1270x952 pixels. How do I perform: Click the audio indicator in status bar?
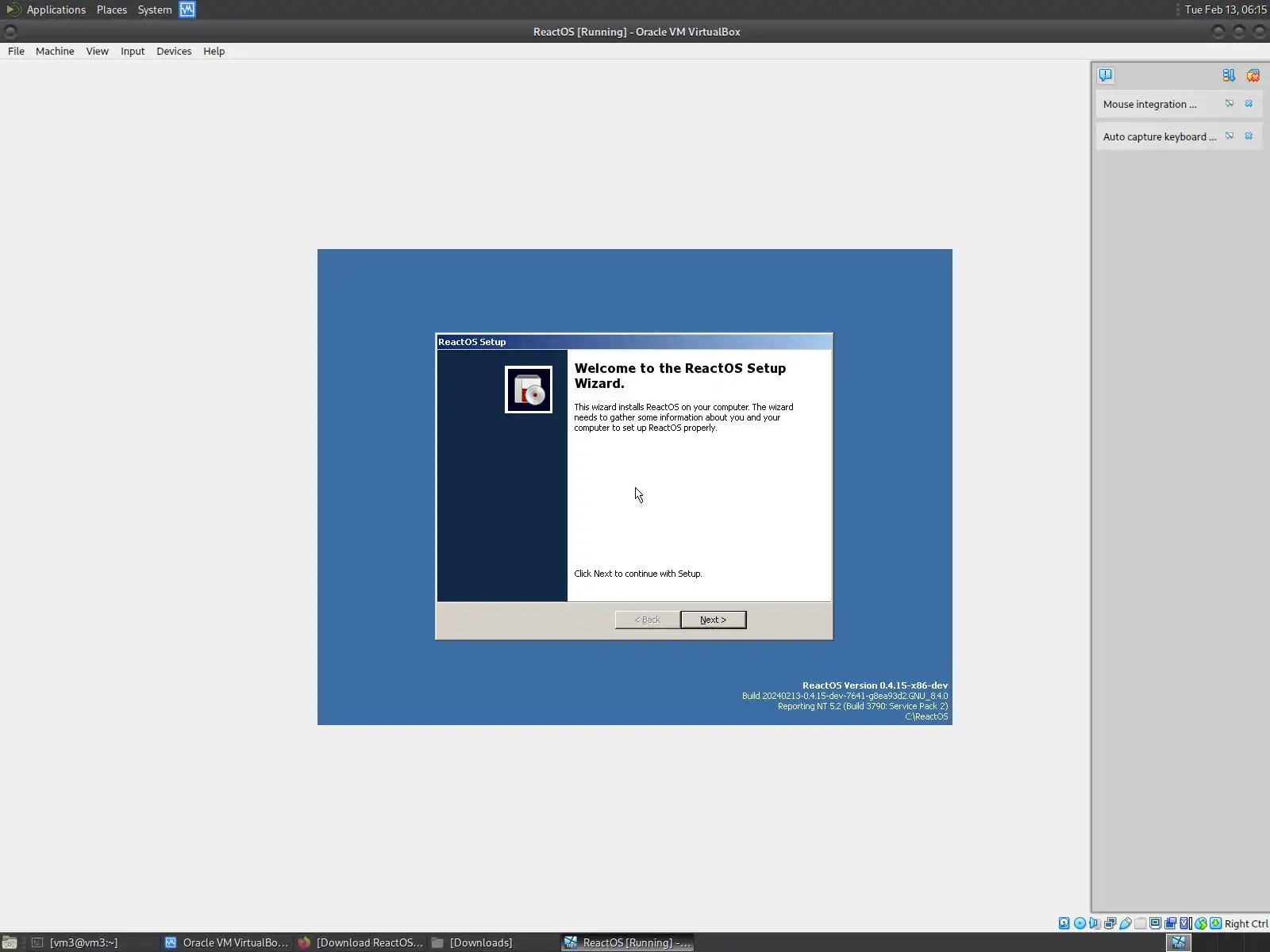tap(1095, 923)
